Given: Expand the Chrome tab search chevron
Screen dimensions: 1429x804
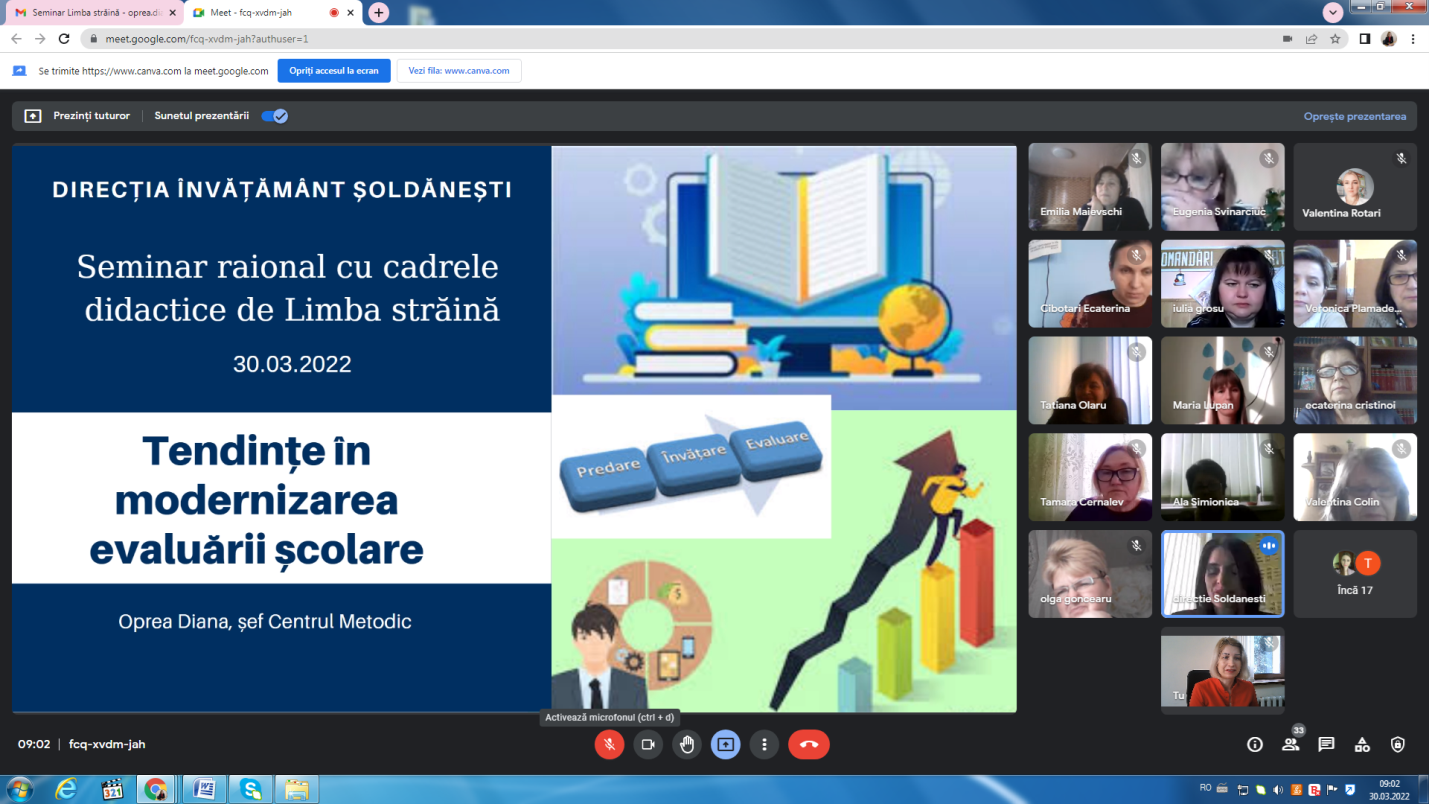Looking at the screenshot, I should [x=1332, y=12].
